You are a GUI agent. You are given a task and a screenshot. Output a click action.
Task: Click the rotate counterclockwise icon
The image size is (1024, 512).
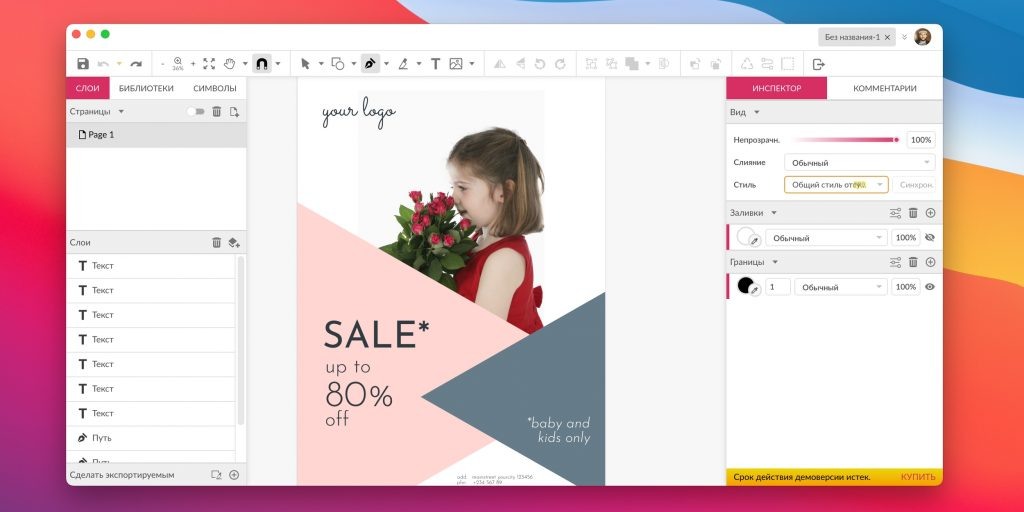pyautogui.click(x=540, y=64)
